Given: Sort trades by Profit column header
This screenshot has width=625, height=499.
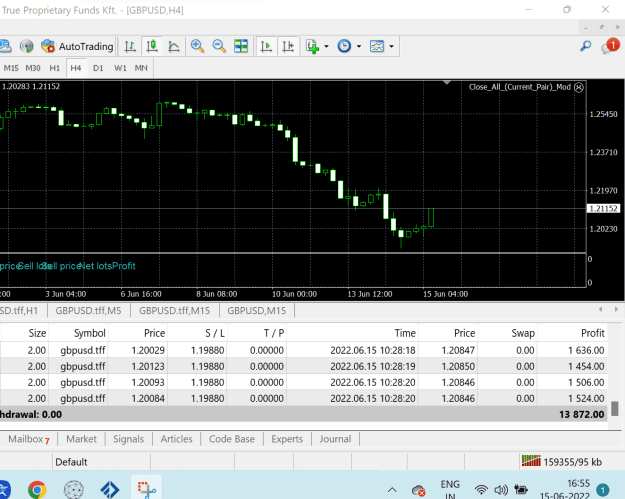Looking at the screenshot, I should click(572, 333).
